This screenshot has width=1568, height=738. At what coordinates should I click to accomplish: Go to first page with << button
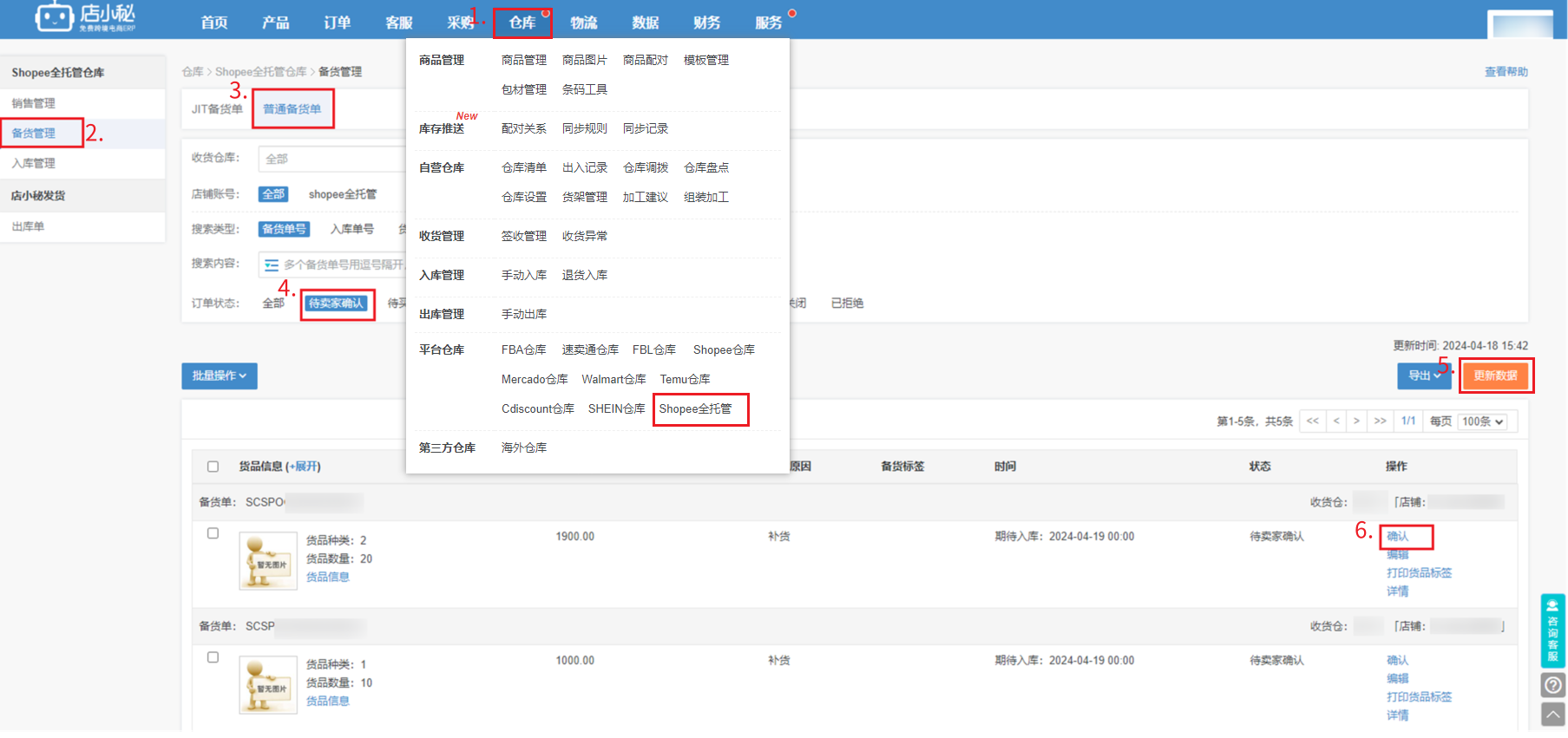pyautogui.click(x=1312, y=421)
